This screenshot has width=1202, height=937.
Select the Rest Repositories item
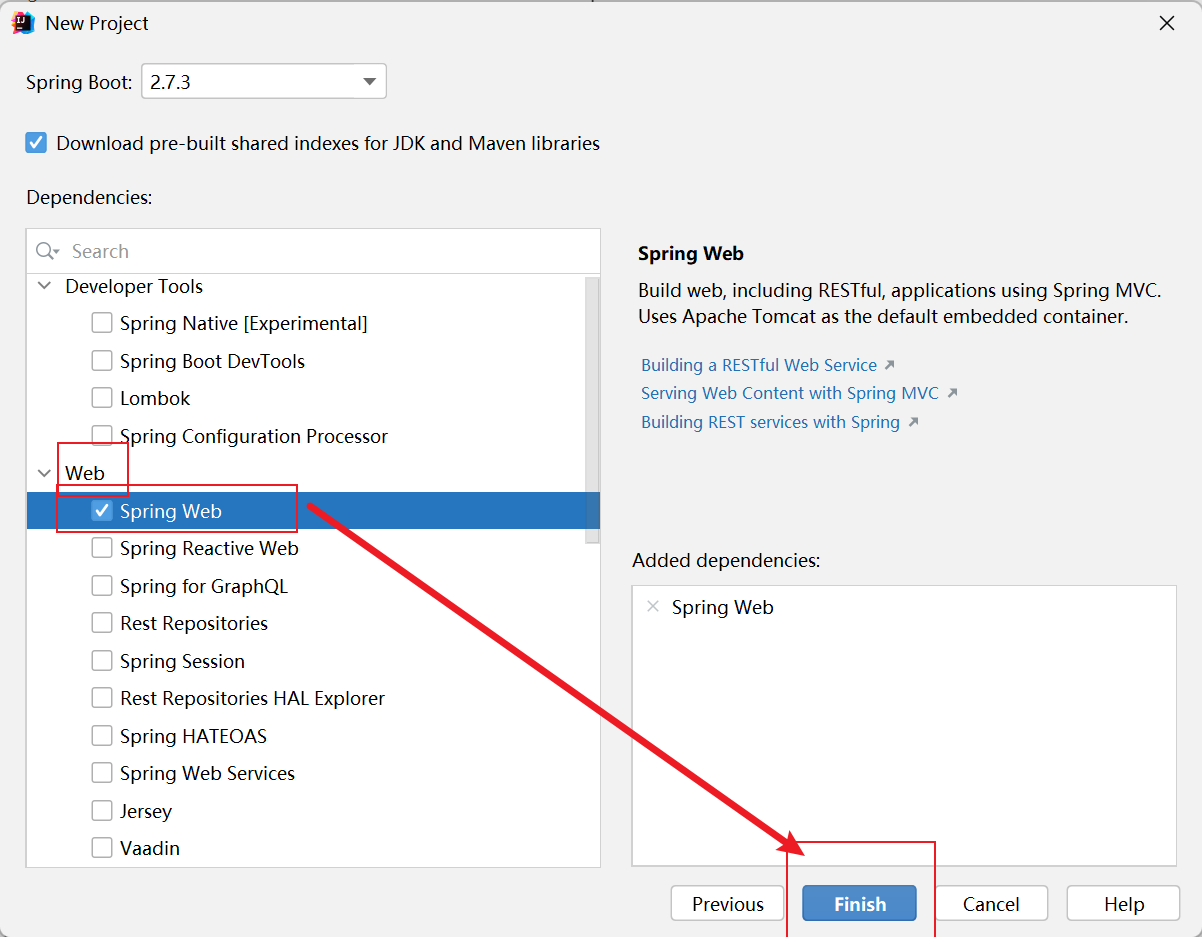[x=193, y=623]
